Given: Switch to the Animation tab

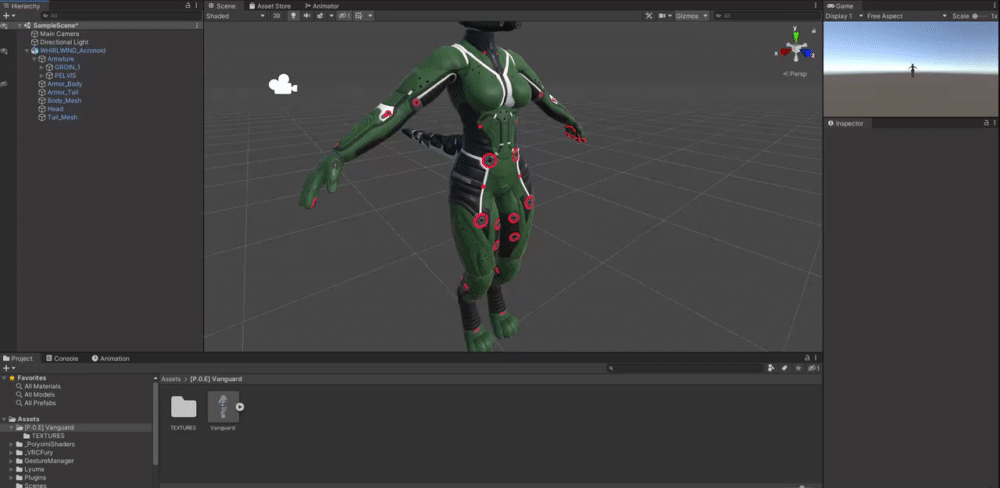Looking at the screenshot, I should tap(111, 359).
